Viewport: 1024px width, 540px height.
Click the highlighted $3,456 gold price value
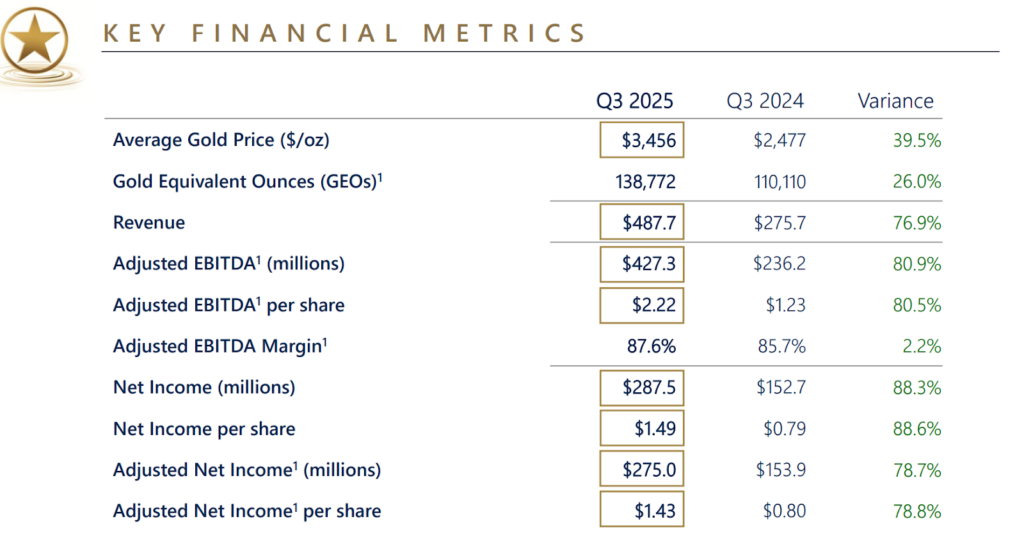(641, 140)
